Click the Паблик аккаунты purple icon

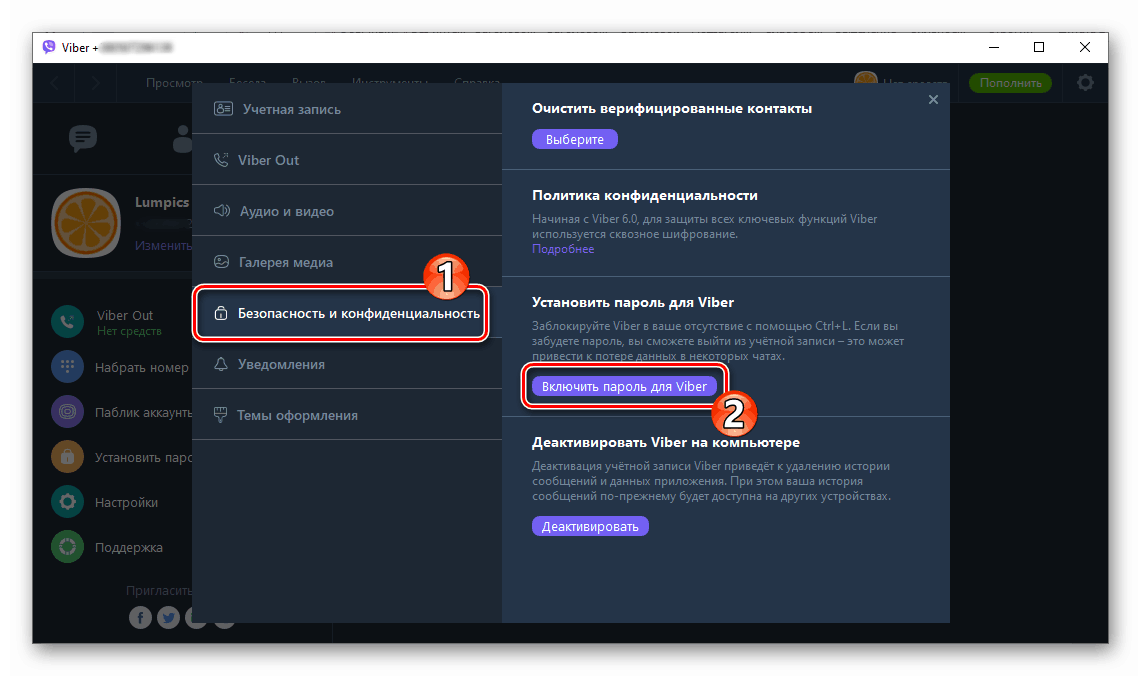[x=68, y=412]
